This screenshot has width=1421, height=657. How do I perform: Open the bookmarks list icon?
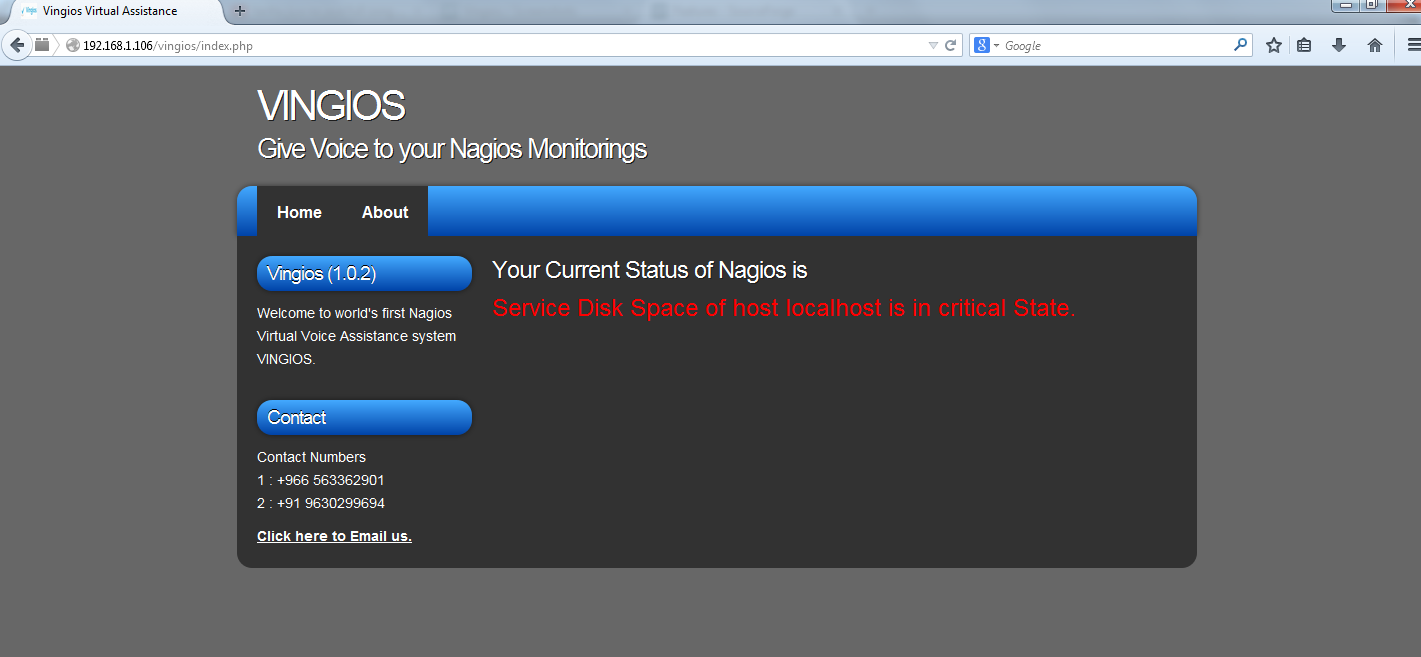click(1304, 44)
